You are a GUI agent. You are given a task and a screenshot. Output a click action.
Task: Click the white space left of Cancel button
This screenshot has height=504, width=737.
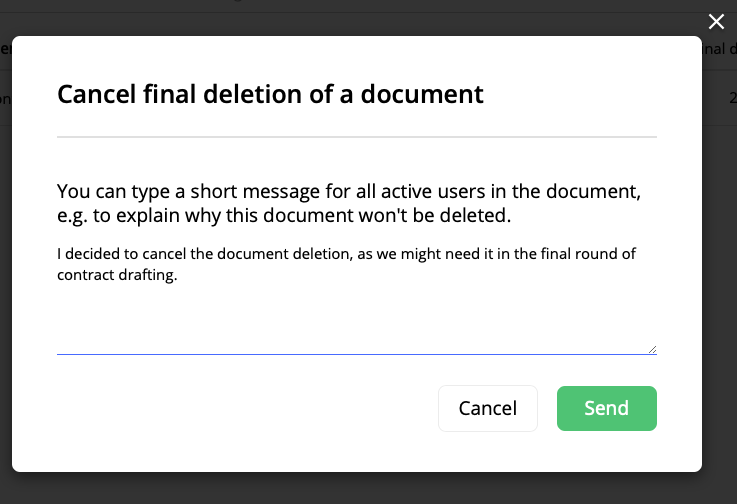click(247, 408)
